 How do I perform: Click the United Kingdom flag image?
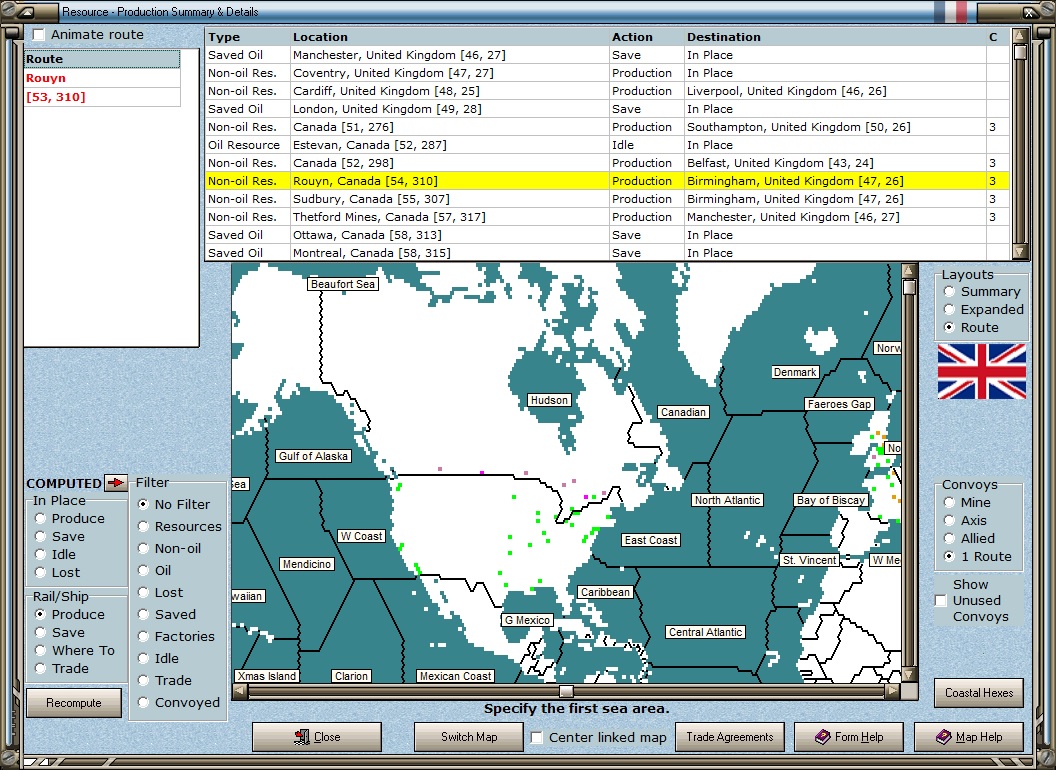pos(981,371)
